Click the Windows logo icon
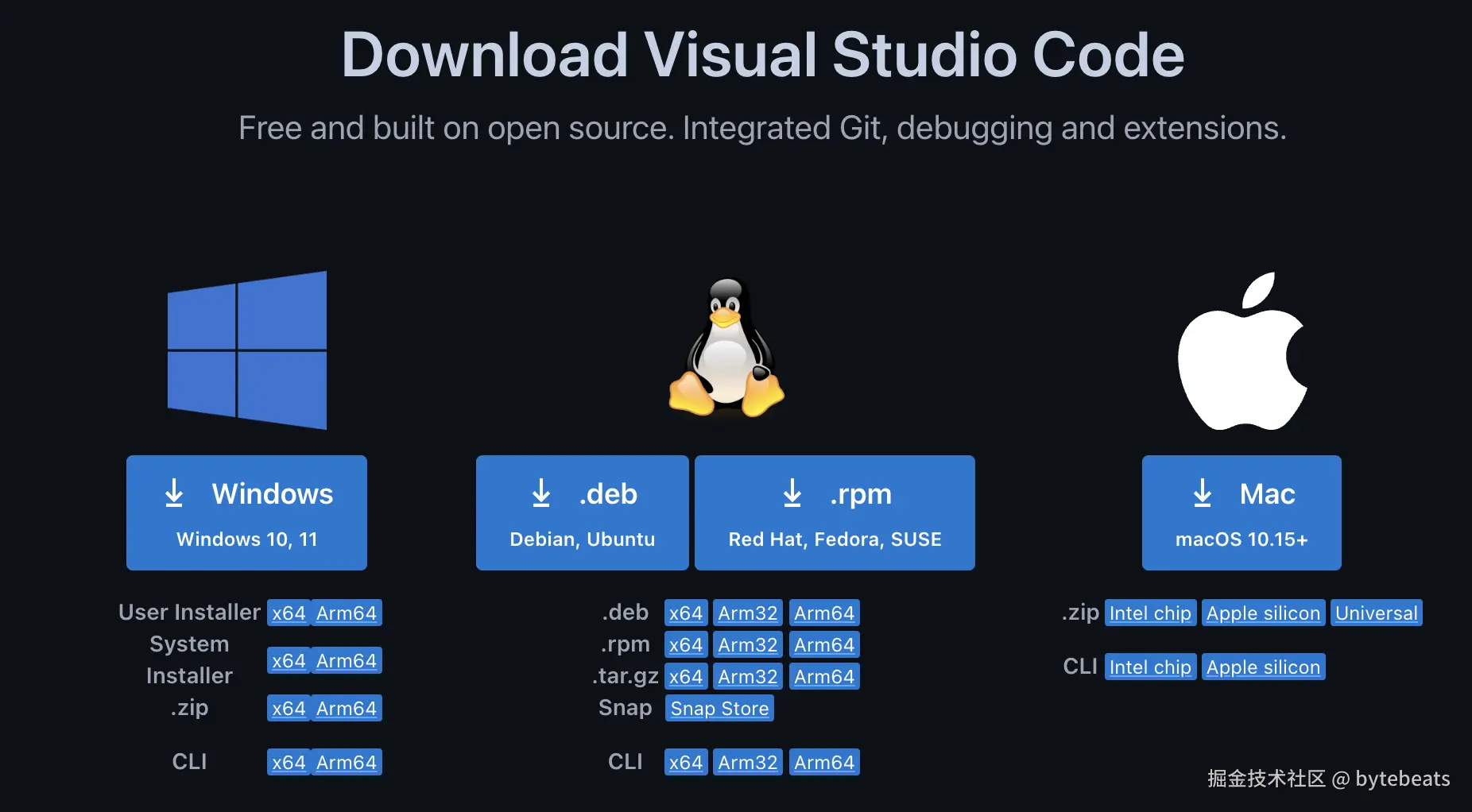1472x812 pixels. [247, 350]
